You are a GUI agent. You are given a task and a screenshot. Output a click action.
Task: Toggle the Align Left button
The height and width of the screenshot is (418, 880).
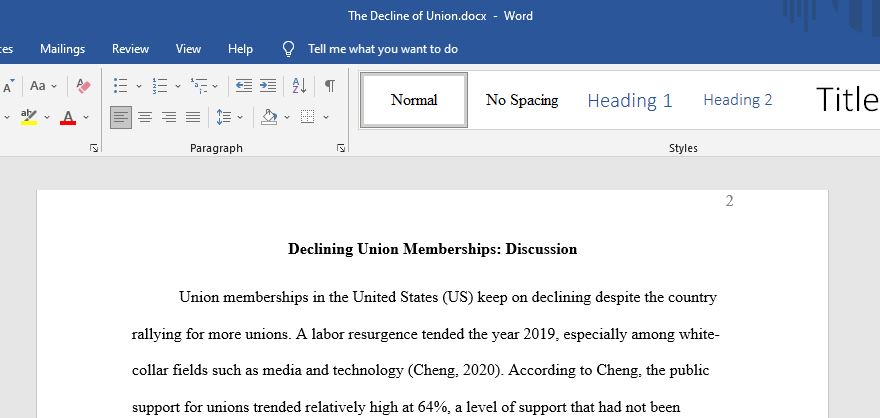tap(121, 117)
